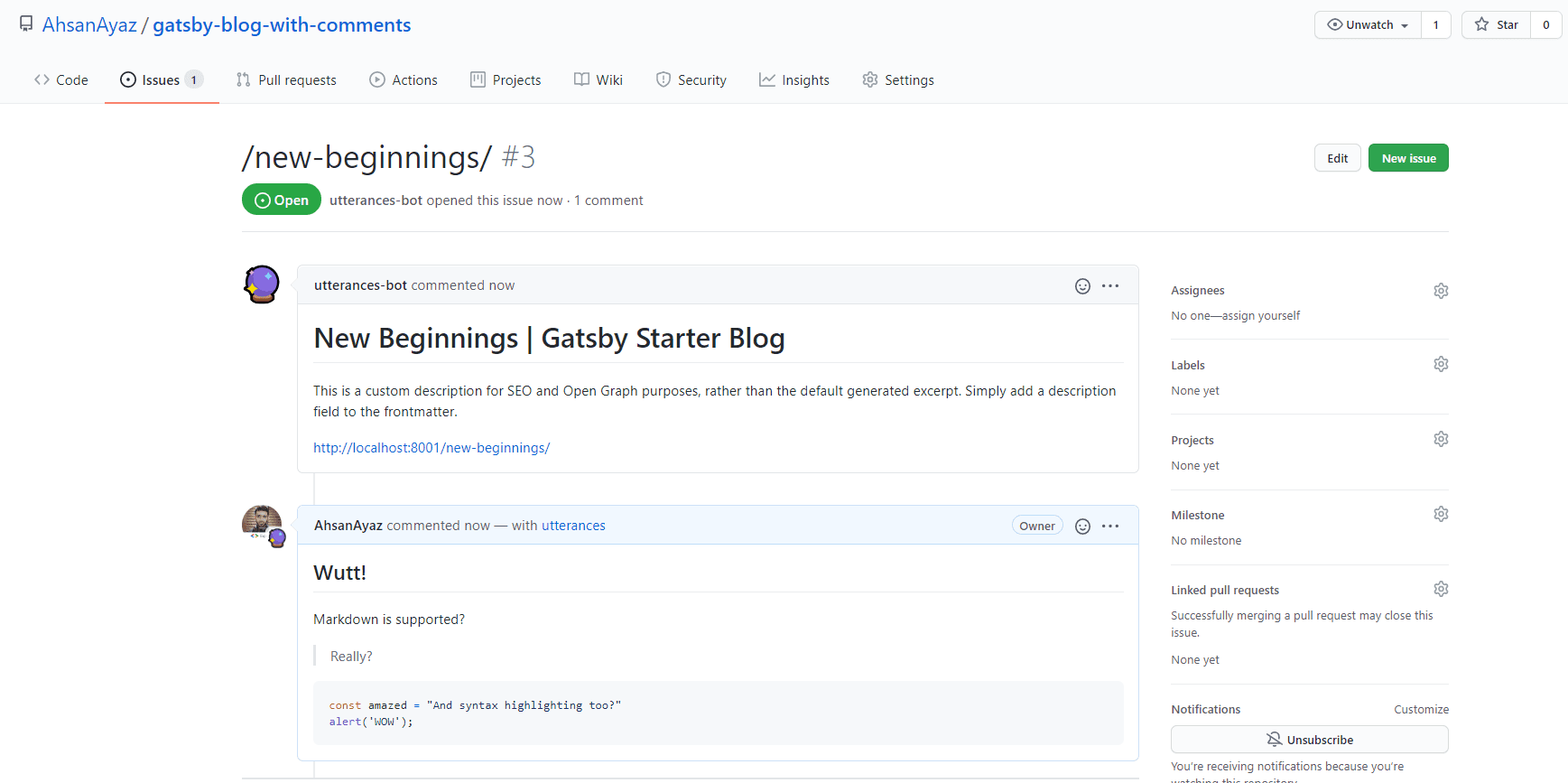1568x783 pixels.
Task: Click the Unwatch eye icon
Action: (1335, 24)
